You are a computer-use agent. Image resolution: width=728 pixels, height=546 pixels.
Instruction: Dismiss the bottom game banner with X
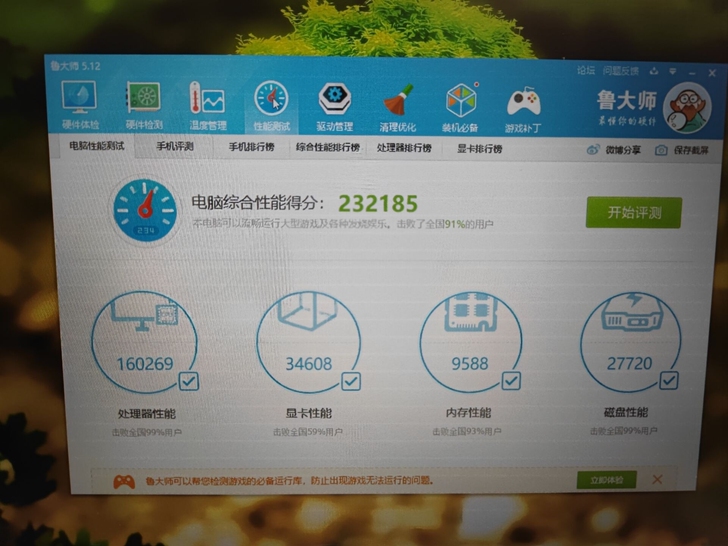pos(657,479)
